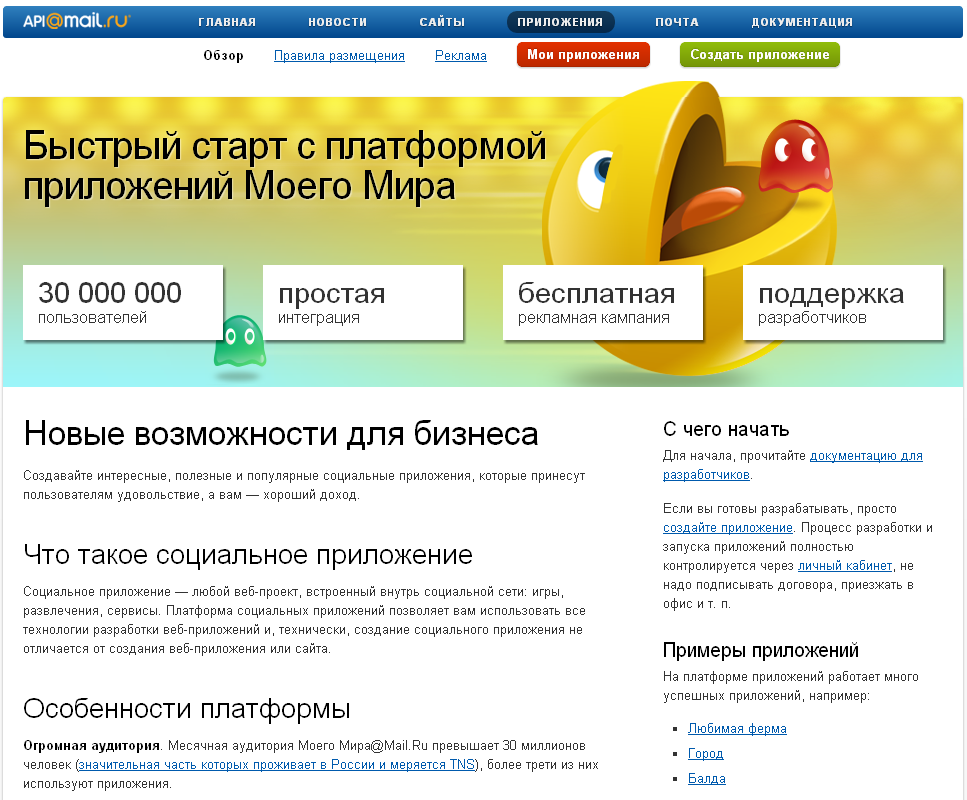Click the Мои приложения red button

pyautogui.click(x=583, y=55)
